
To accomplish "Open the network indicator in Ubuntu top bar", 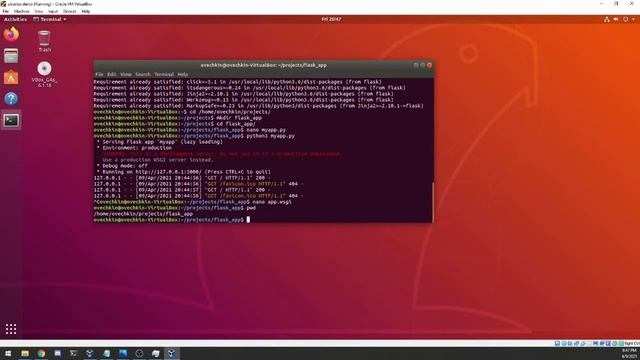I will point(607,19).
